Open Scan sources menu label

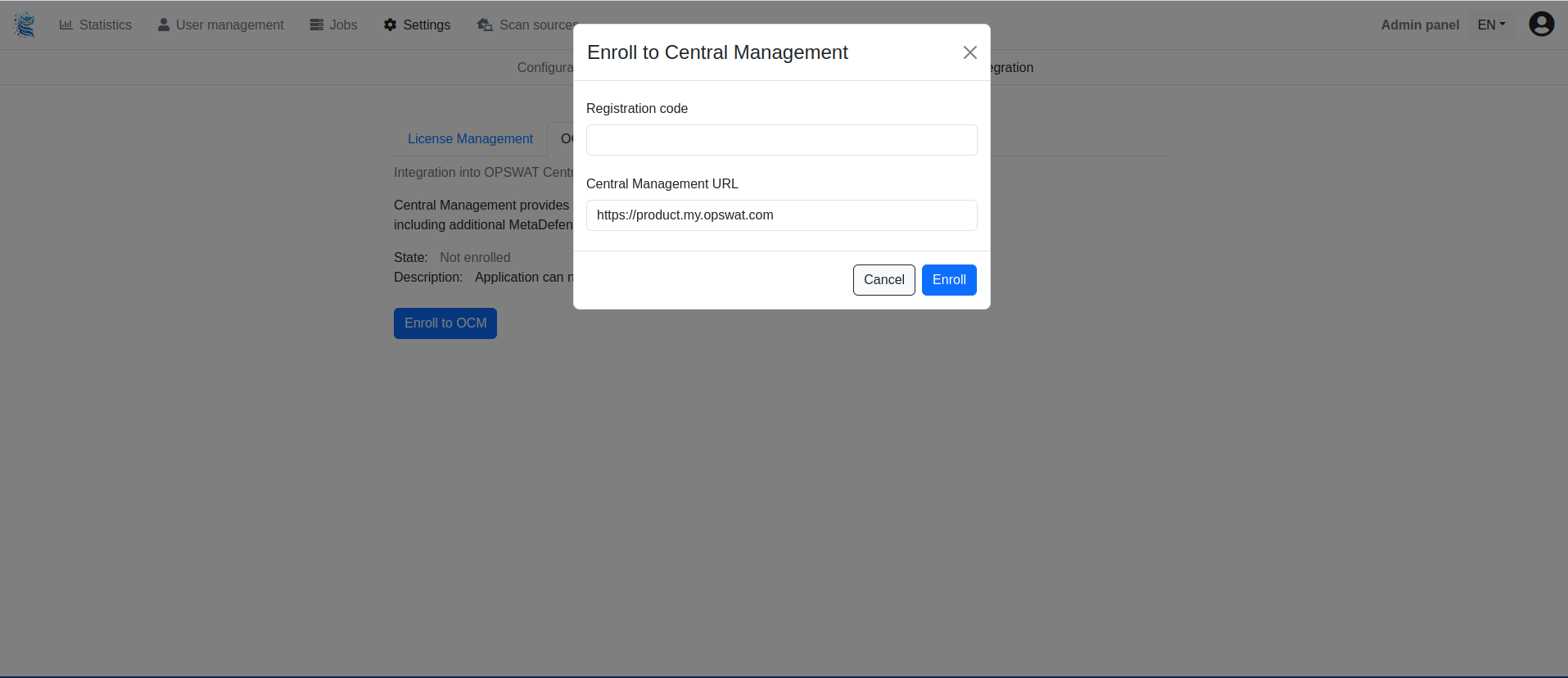(x=537, y=25)
